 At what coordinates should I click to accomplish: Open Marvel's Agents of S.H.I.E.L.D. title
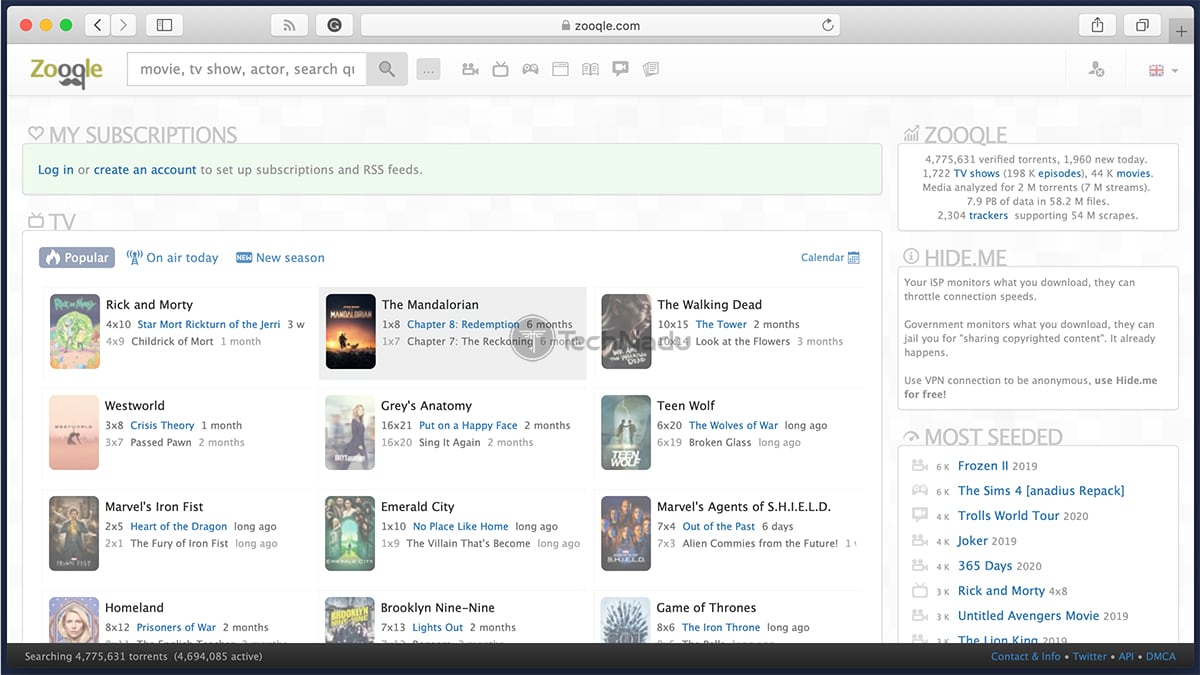tap(744, 507)
